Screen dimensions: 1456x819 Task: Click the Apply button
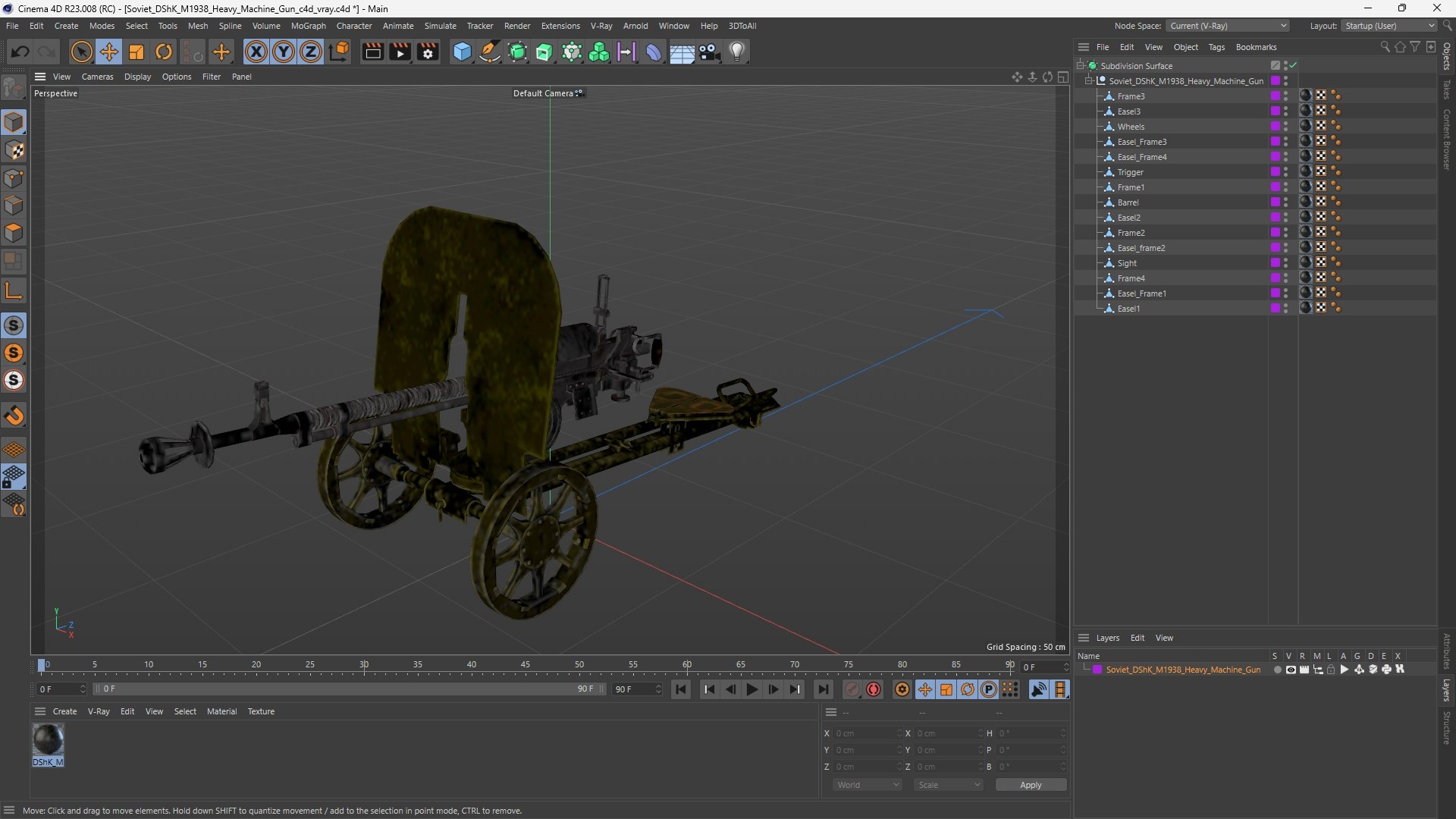[x=1031, y=785]
